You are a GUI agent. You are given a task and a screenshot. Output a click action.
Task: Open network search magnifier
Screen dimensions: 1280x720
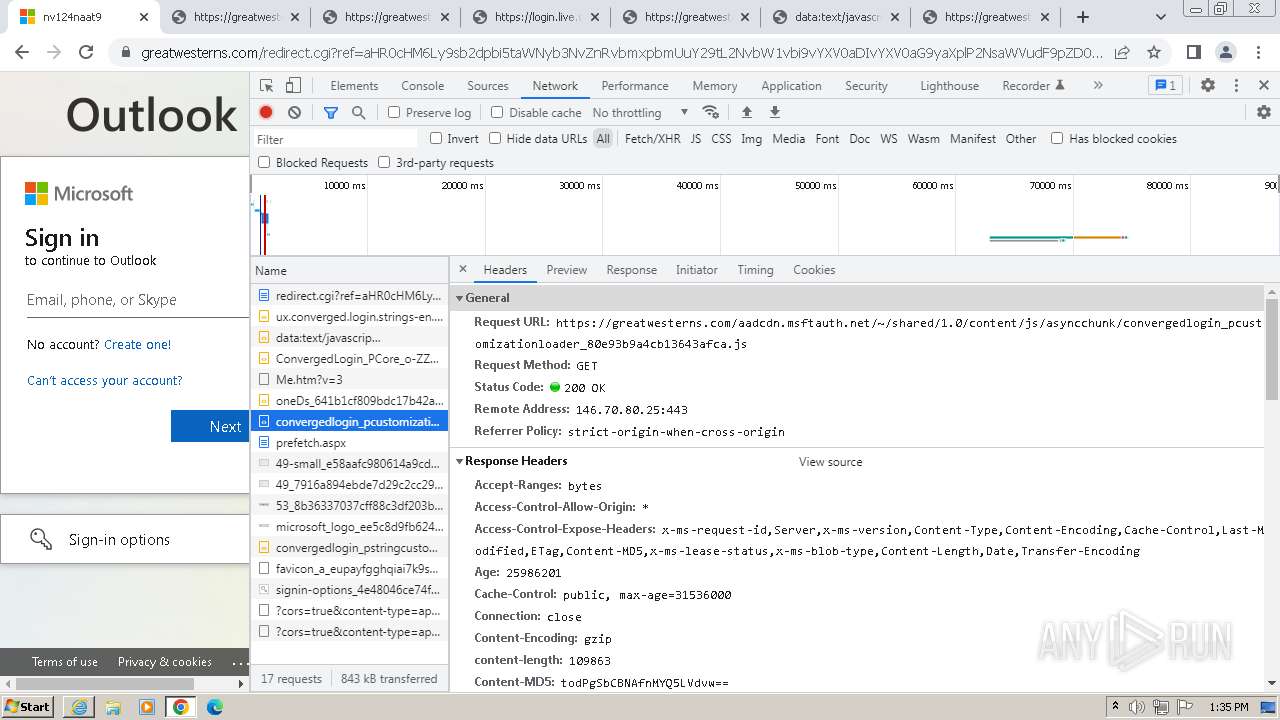click(x=359, y=113)
